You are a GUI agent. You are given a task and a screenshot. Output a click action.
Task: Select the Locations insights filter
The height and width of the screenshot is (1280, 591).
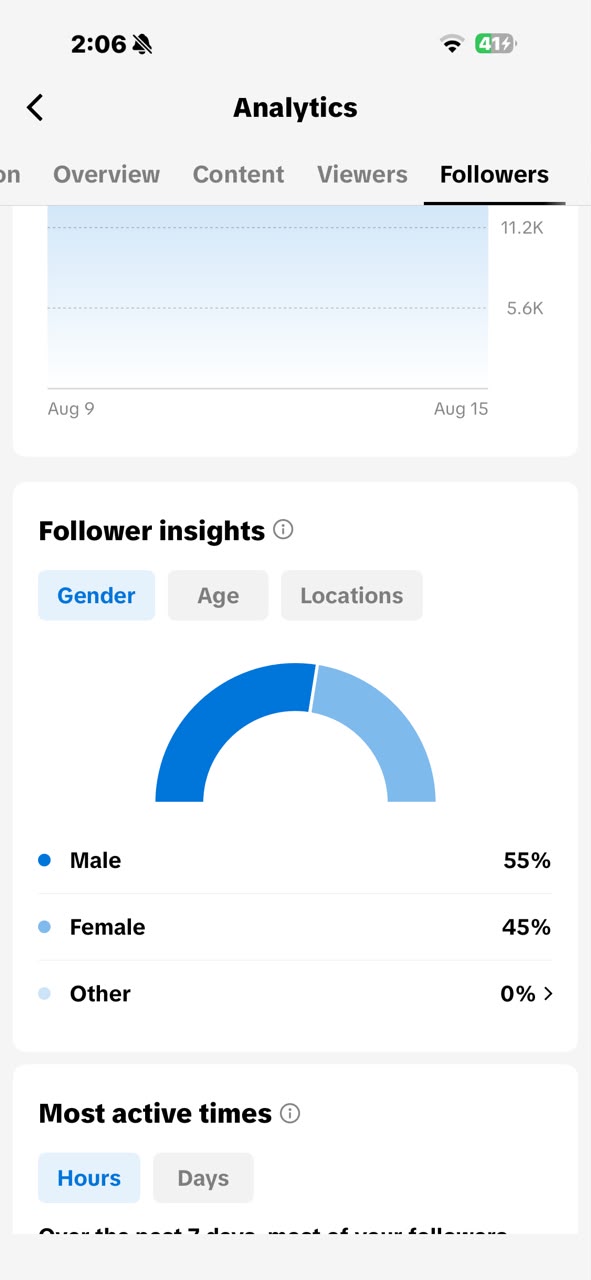tap(351, 595)
